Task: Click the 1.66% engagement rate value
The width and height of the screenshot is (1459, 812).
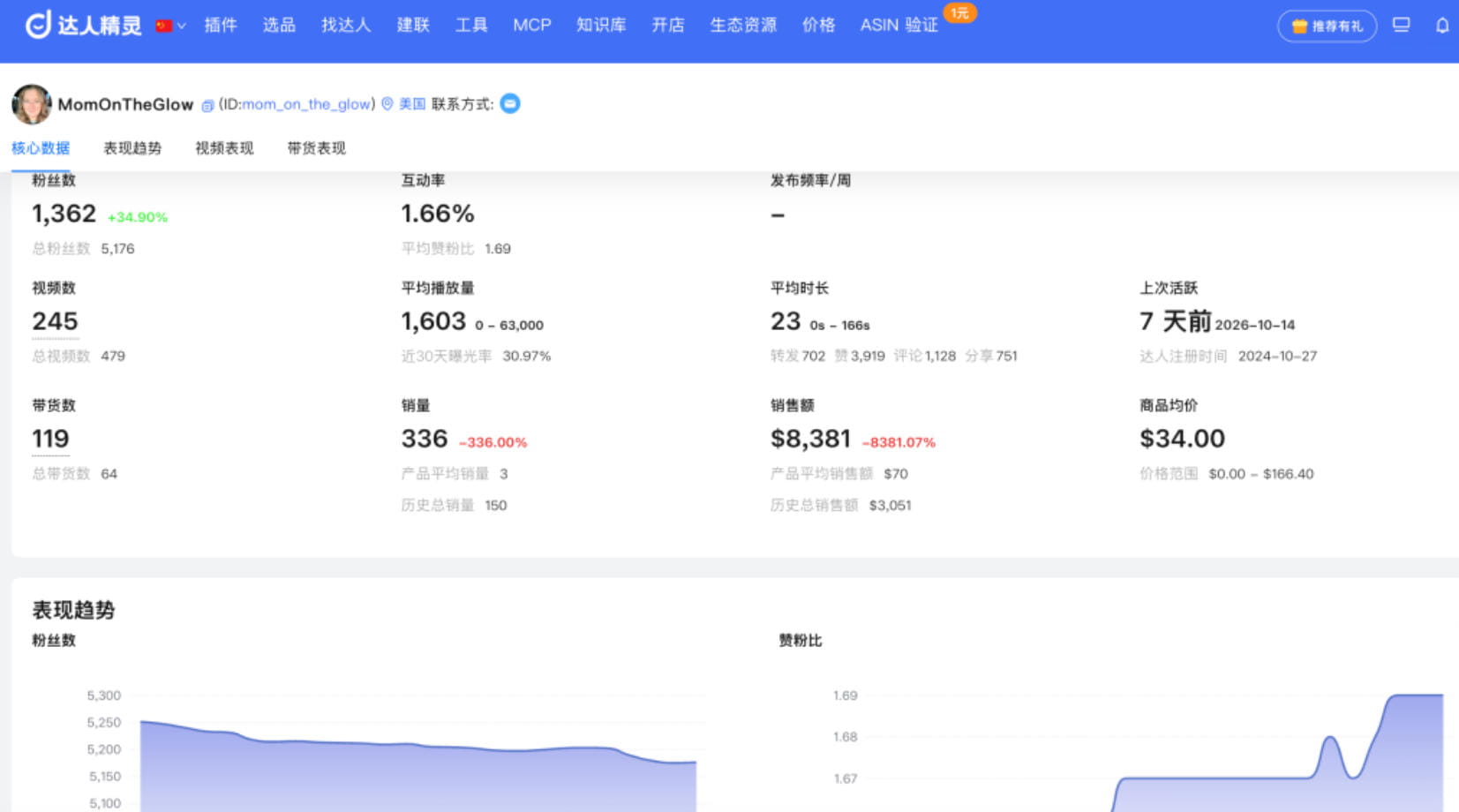Action: pos(438,214)
